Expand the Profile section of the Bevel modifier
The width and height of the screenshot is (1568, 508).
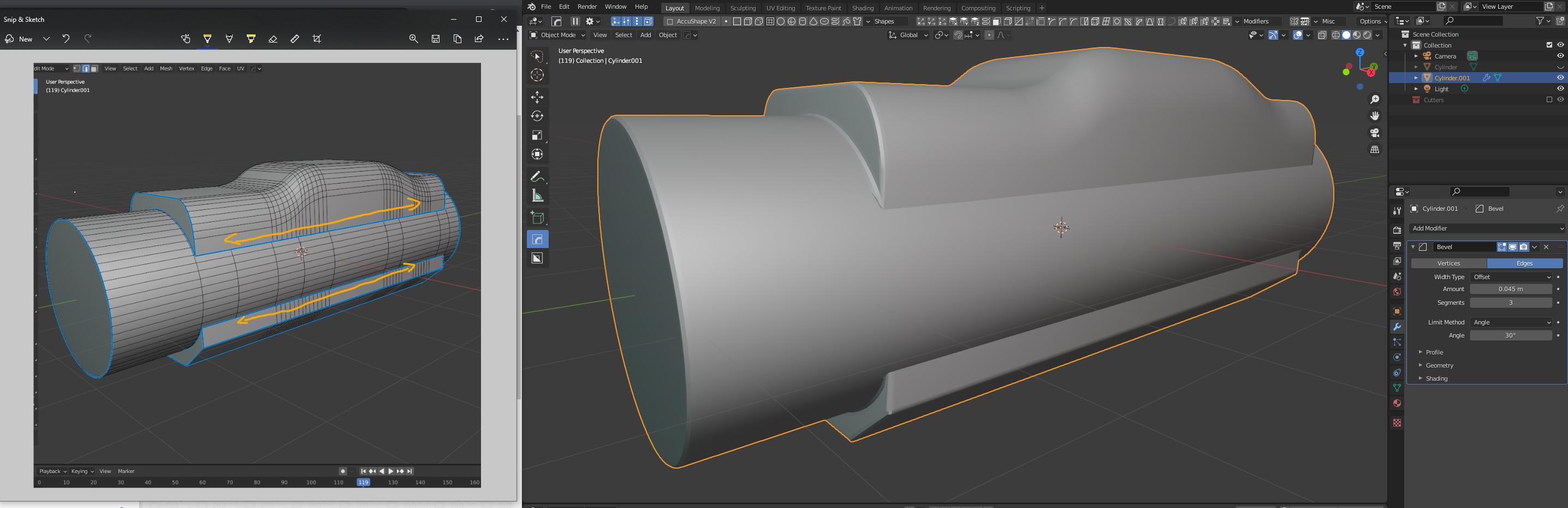click(x=1434, y=352)
